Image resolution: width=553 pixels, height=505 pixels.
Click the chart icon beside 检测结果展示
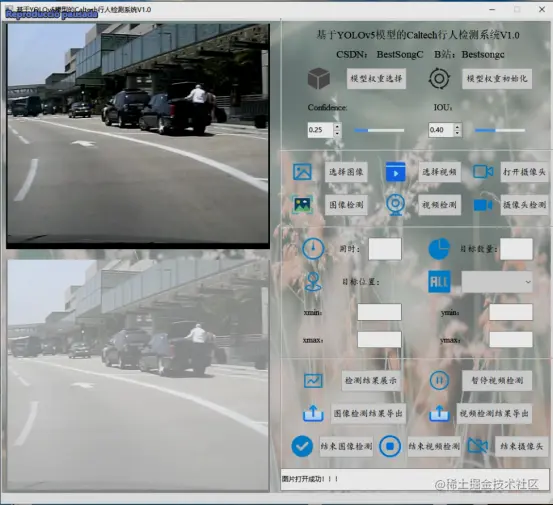pos(313,381)
